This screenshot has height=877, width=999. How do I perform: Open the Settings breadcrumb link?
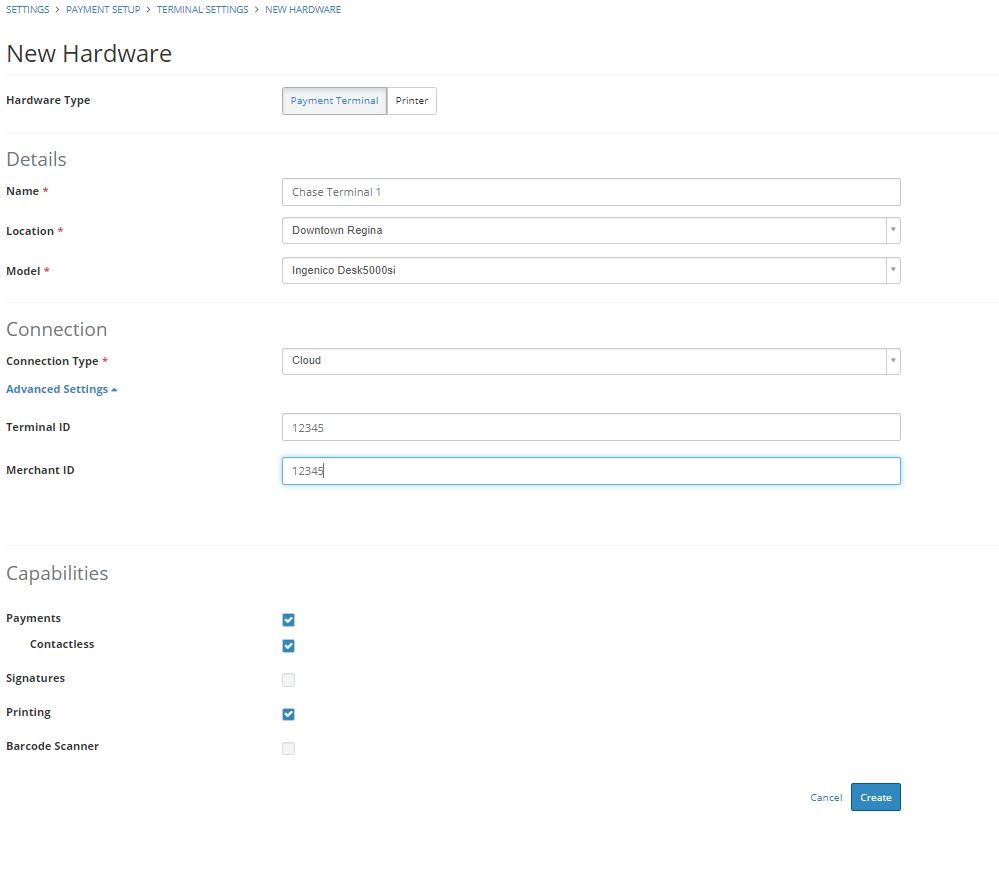click(27, 9)
